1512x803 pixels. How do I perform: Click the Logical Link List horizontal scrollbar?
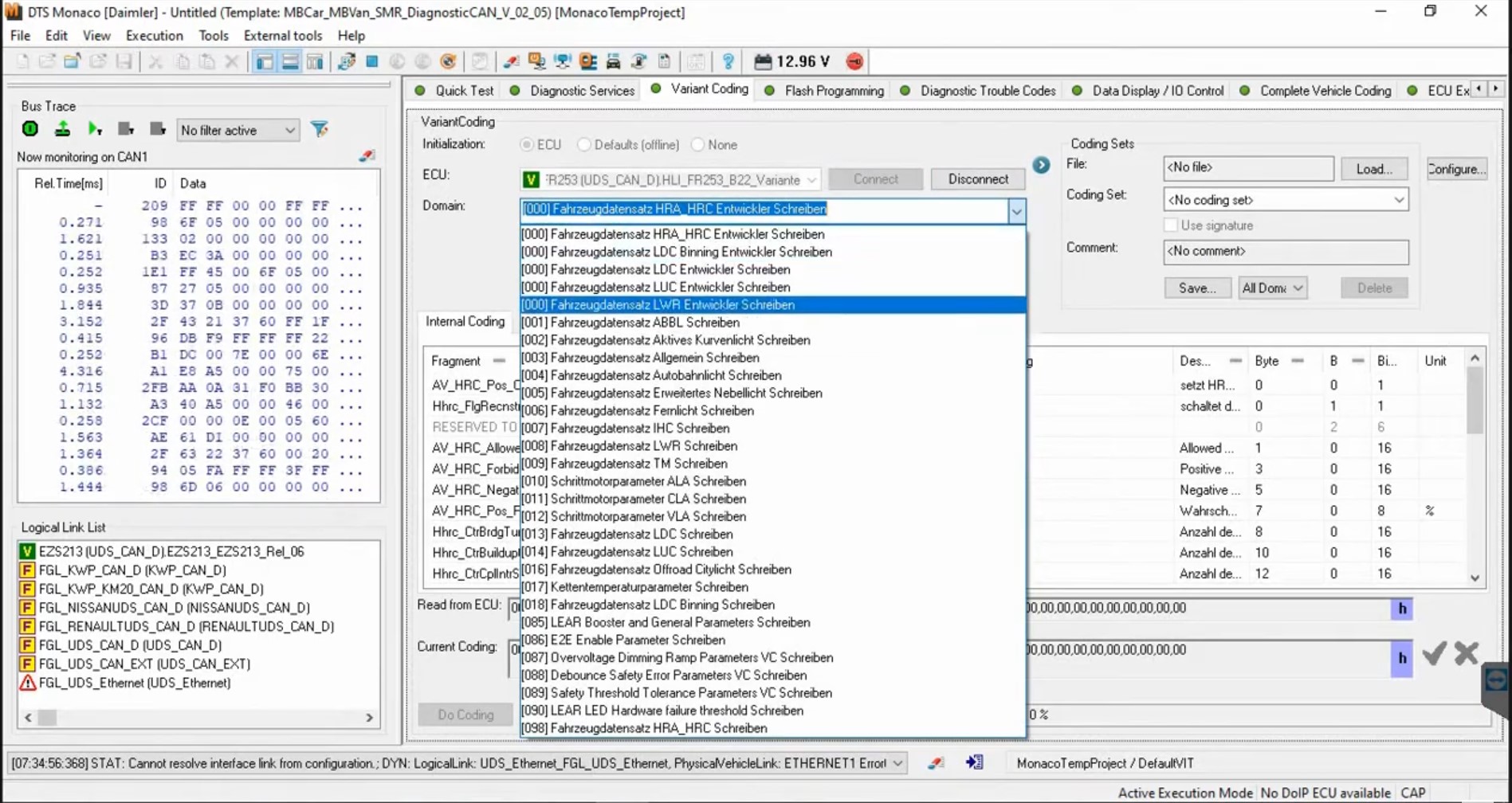[x=198, y=717]
